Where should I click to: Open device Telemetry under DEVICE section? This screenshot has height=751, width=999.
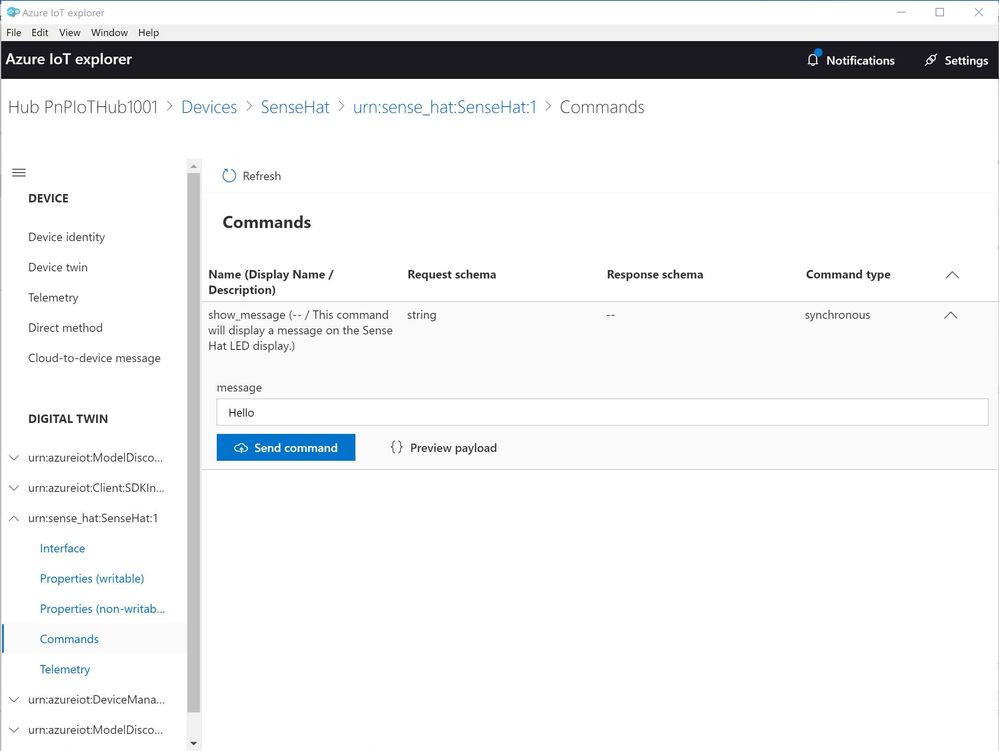[x=53, y=297]
